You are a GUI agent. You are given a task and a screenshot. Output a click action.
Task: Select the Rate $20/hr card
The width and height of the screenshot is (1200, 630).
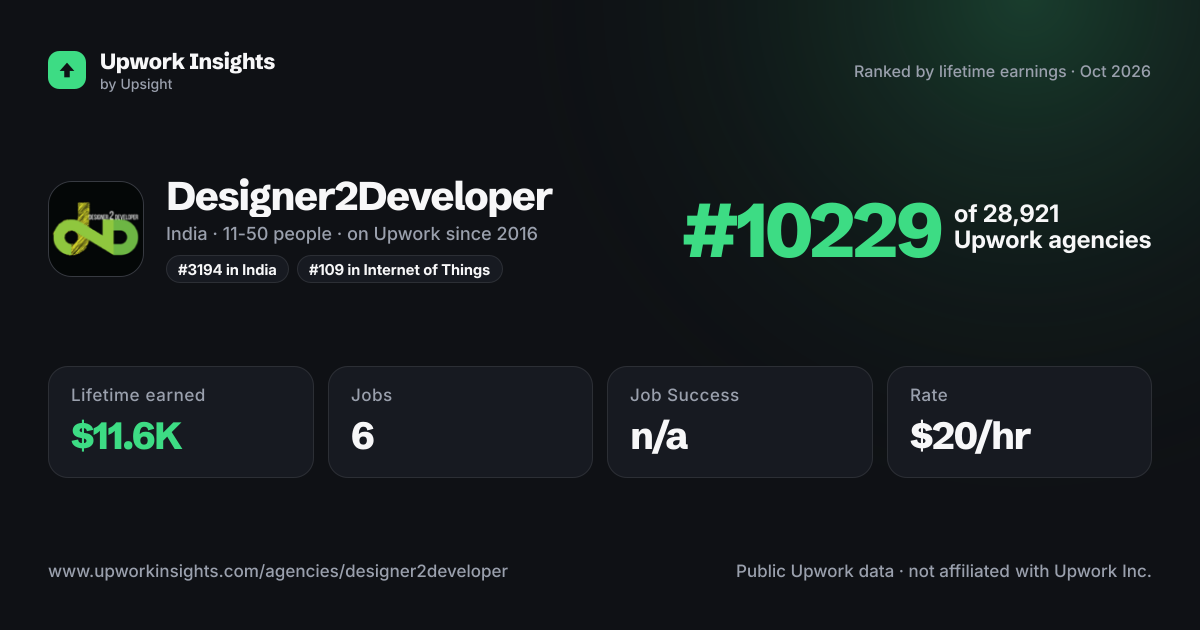click(1019, 422)
